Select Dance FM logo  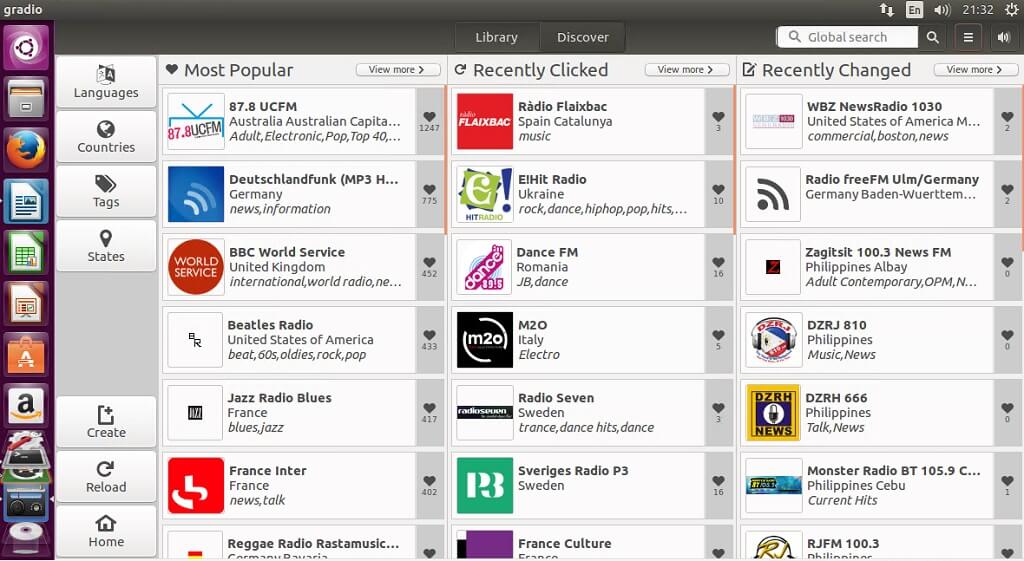click(485, 266)
